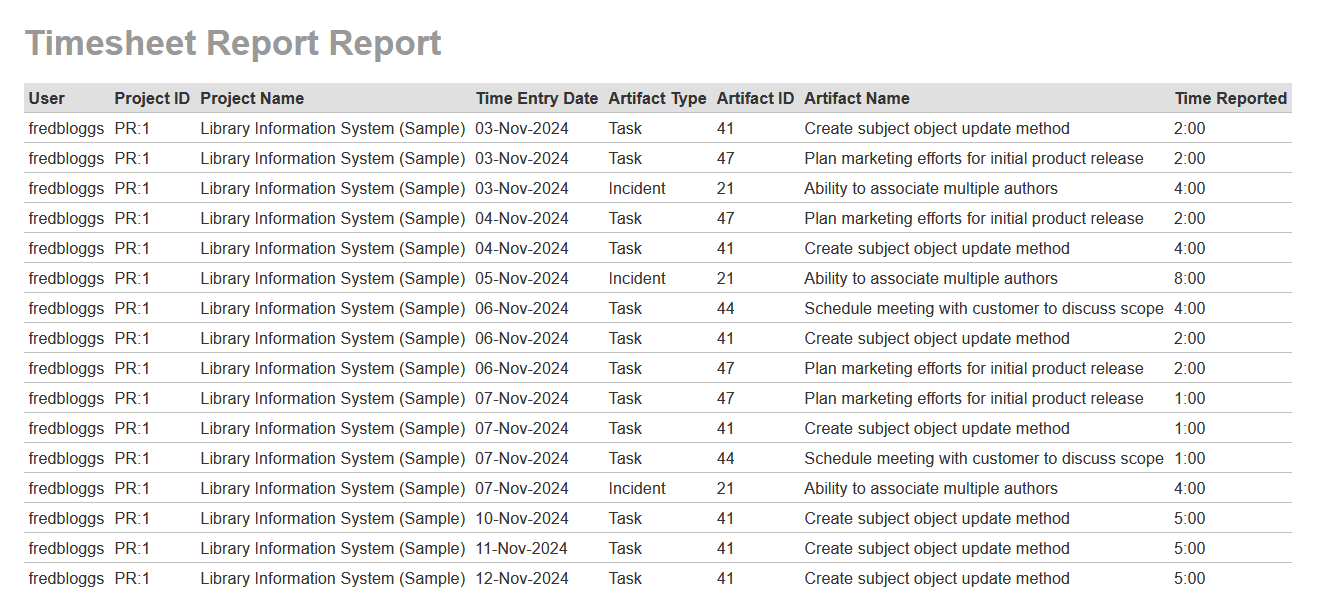Image resolution: width=1319 pixels, height=601 pixels.
Task: Select the 8:00 time reported cell
Action: tap(1190, 278)
